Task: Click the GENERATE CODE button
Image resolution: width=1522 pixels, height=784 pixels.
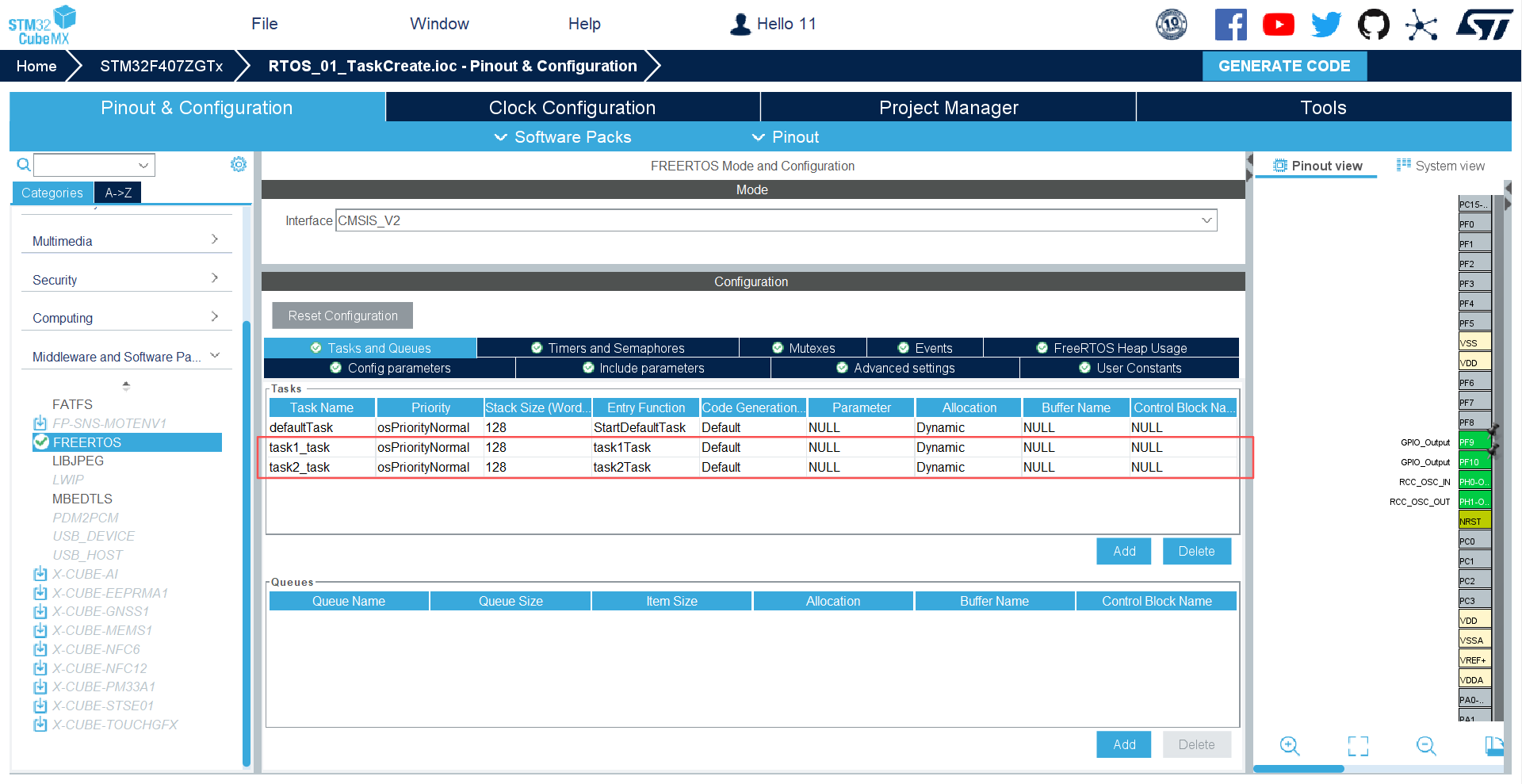Action: click(x=1284, y=66)
